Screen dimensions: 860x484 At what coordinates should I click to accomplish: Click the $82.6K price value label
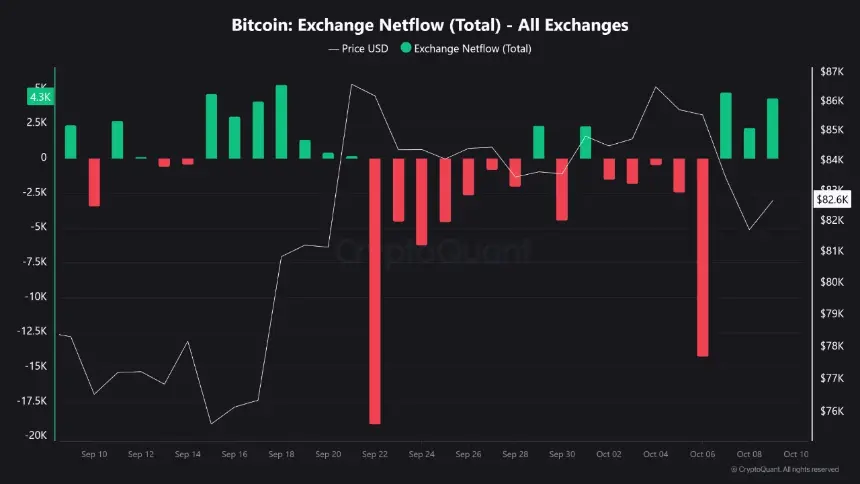[832, 199]
